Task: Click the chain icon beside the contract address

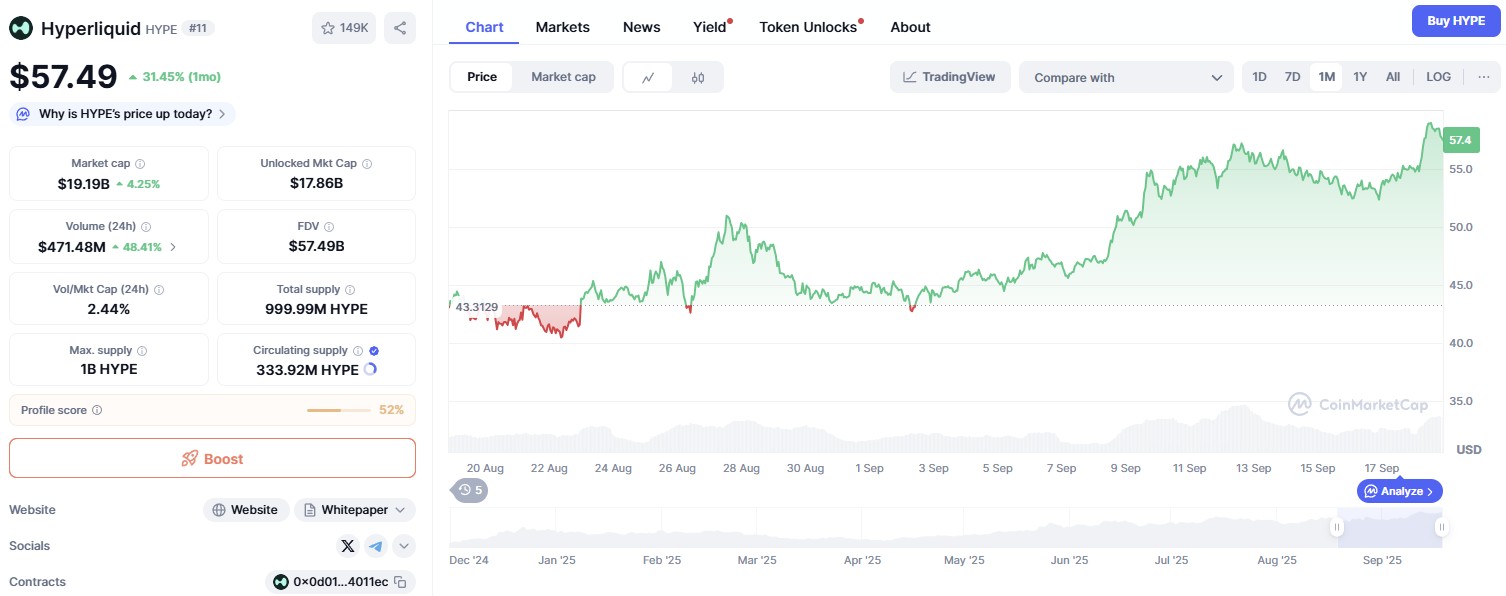Action: click(x=281, y=582)
